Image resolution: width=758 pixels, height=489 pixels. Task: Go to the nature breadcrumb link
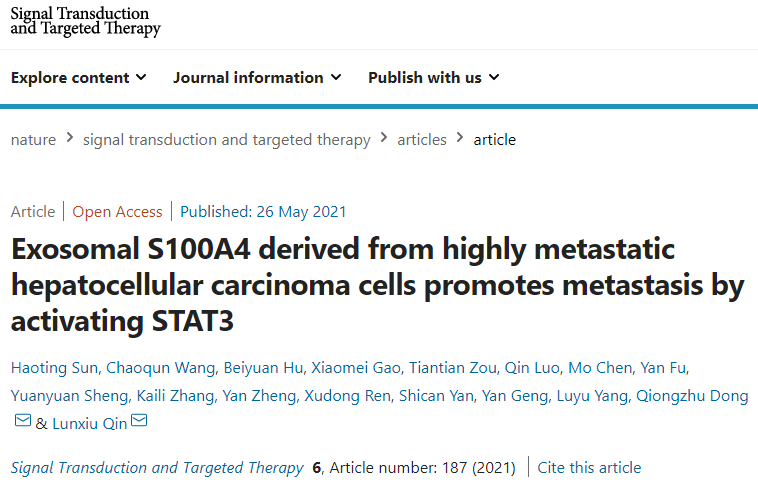coord(33,140)
